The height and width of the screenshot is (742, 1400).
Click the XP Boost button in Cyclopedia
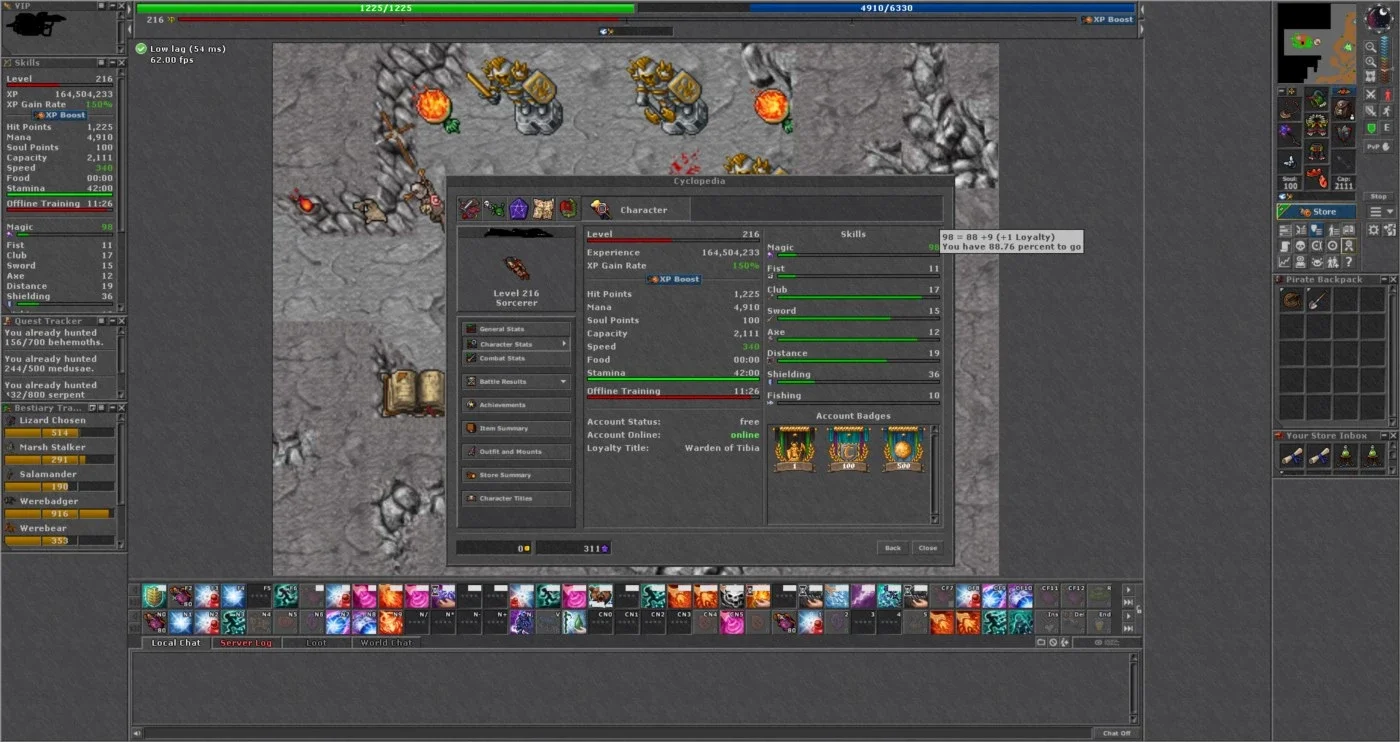click(675, 279)
